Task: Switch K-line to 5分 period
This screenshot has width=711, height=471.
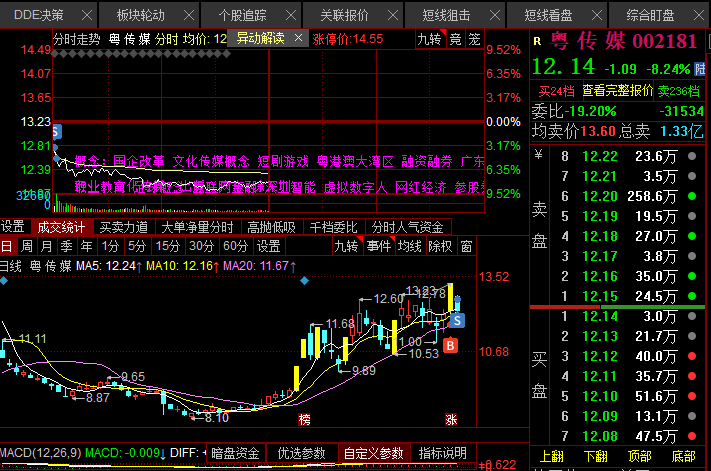Action: pyautogui.click(x=137, y=246)
